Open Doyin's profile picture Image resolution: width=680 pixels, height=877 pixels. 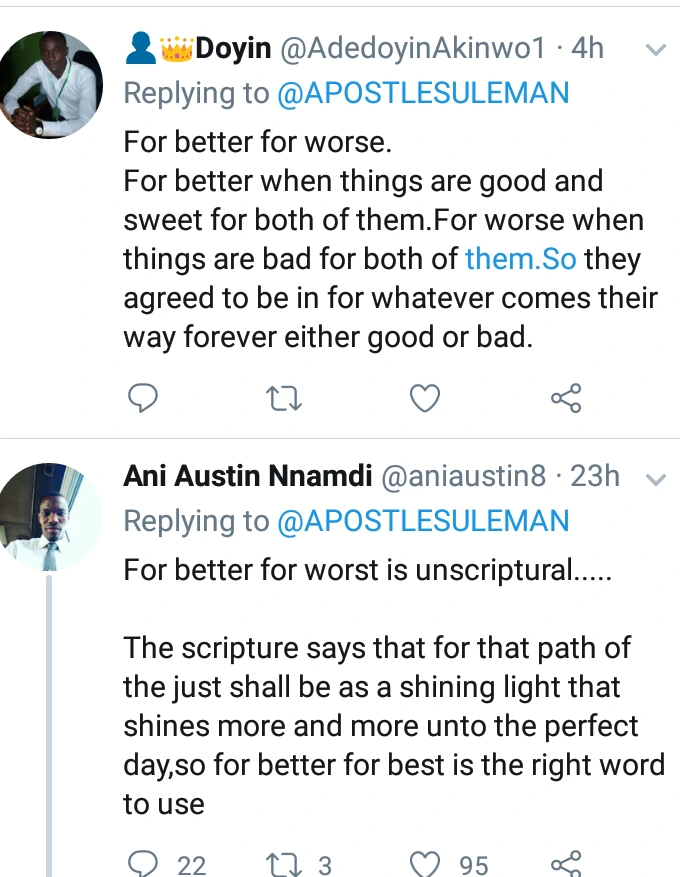[52, 84]
